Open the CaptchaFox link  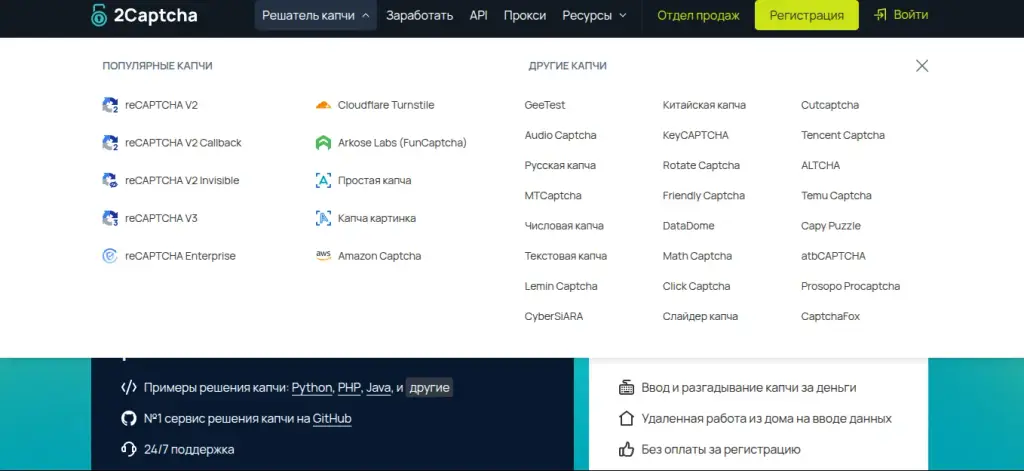[x=831, y=316]
